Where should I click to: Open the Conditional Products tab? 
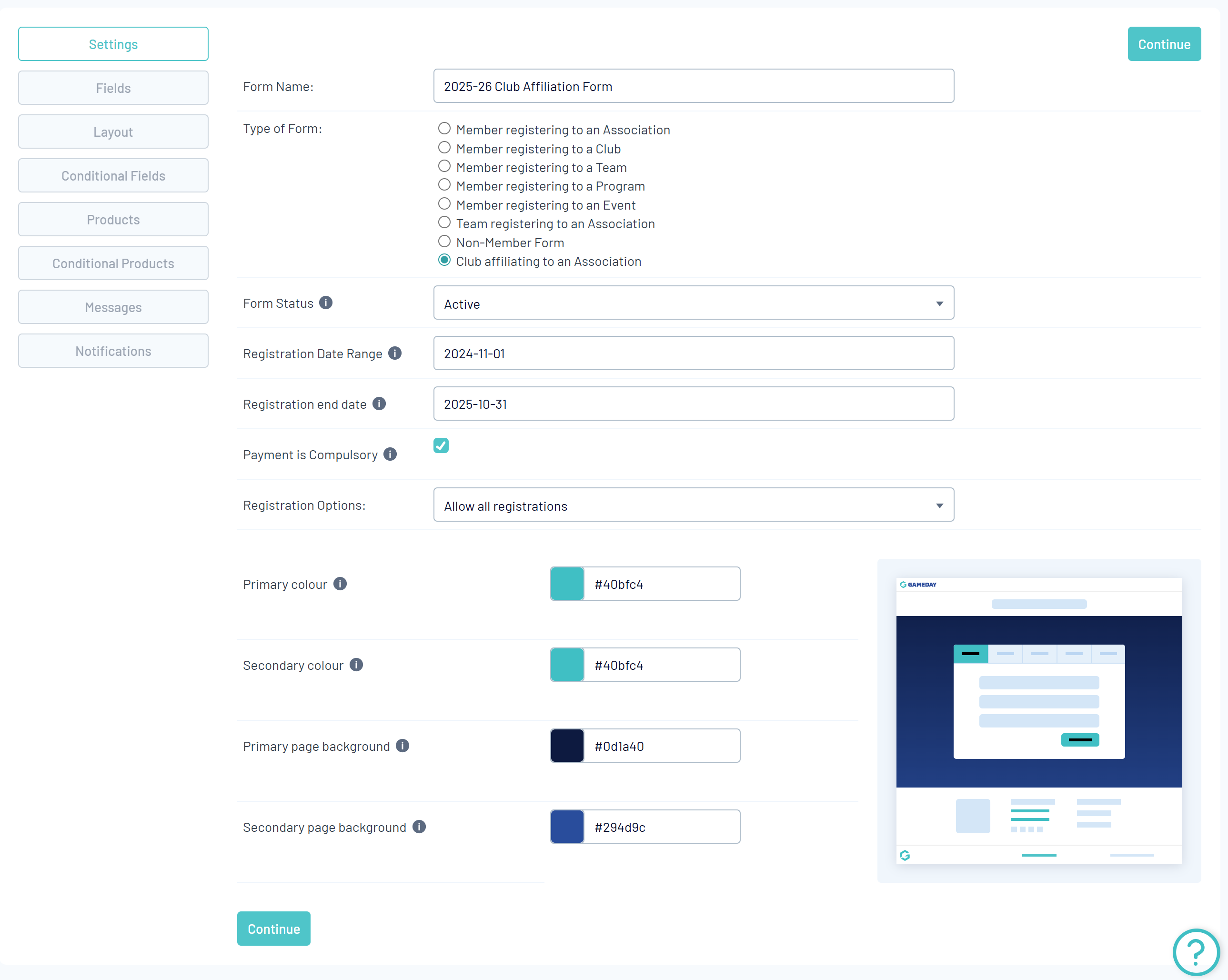tap(113, 263)
